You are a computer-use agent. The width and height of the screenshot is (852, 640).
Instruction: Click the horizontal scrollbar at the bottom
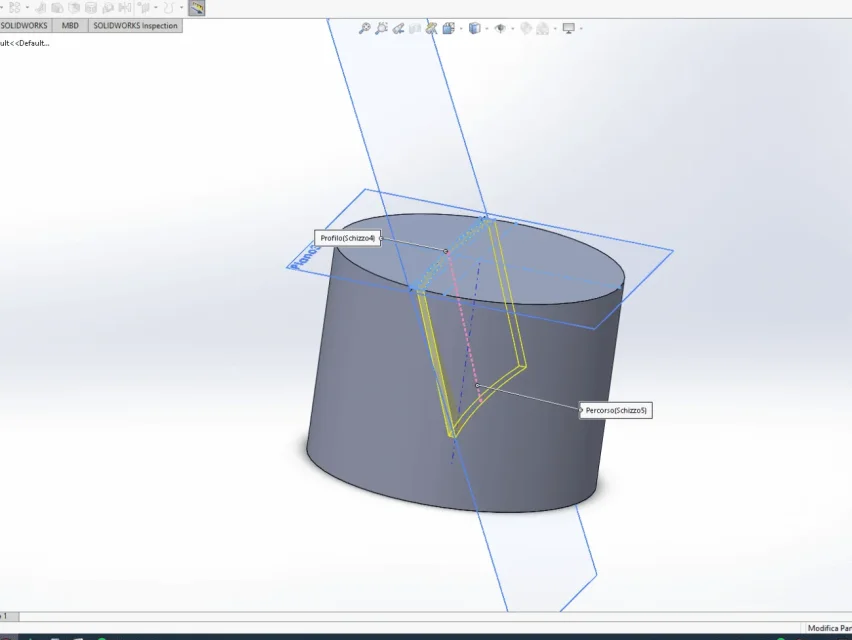(435, 617)
